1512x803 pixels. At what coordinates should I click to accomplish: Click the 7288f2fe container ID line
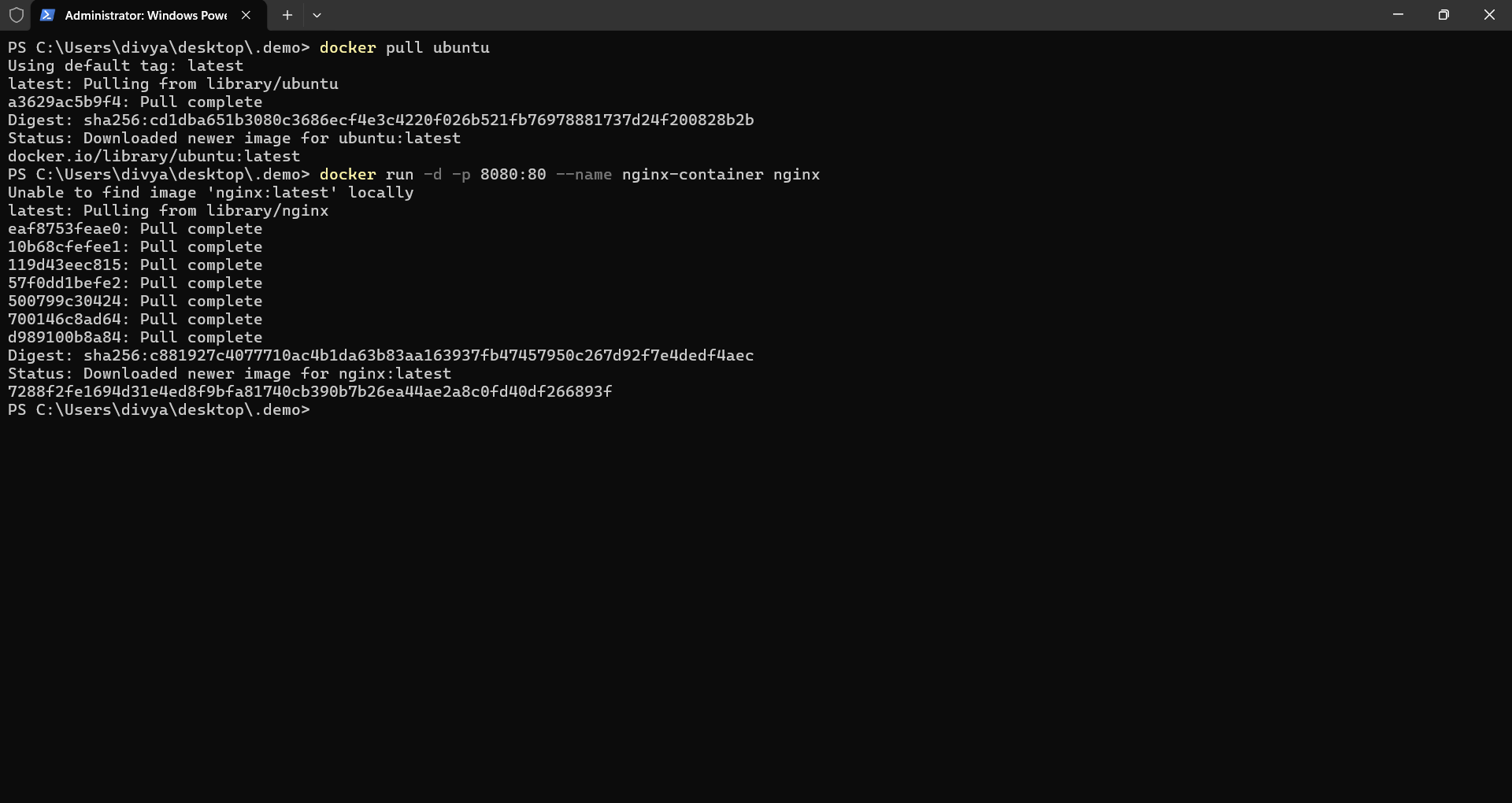(309, 391)
